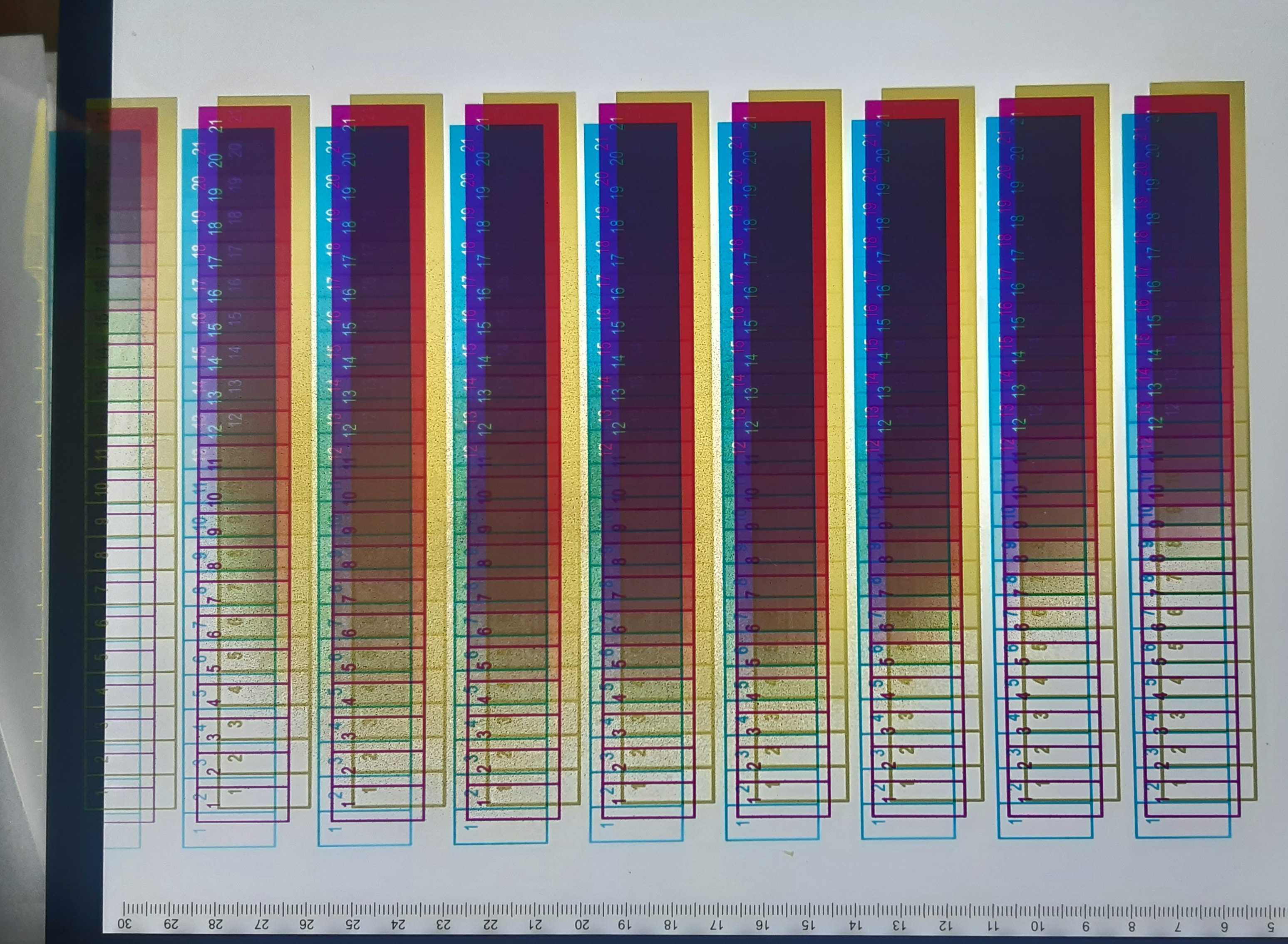This screenshot has height=944, width=1288.
Task: Click the ruler number 25
Action: pyautogui.click(x=354, y=924)
